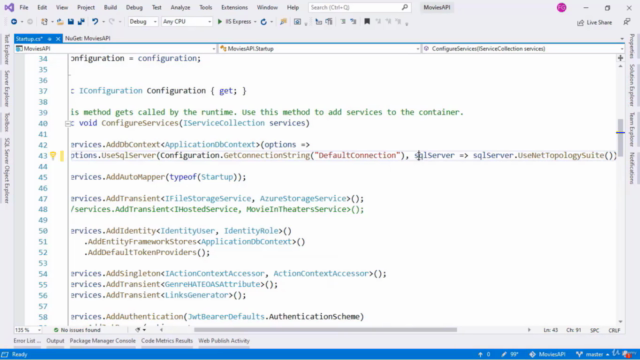This screenshot has width=640, height=360.
Task: Click the user account avatar icon
Action: click(562, 7)
